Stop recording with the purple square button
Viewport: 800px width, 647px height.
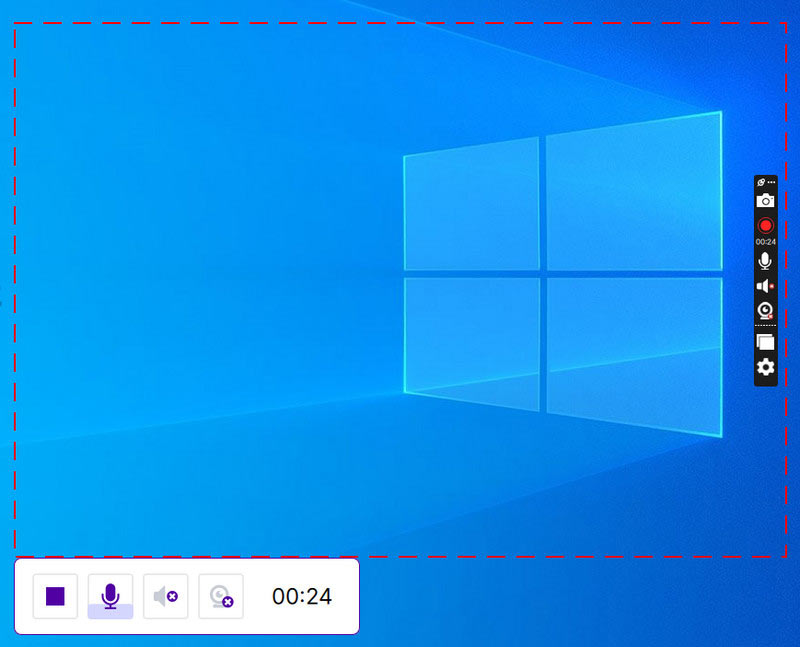coord(55,597)
